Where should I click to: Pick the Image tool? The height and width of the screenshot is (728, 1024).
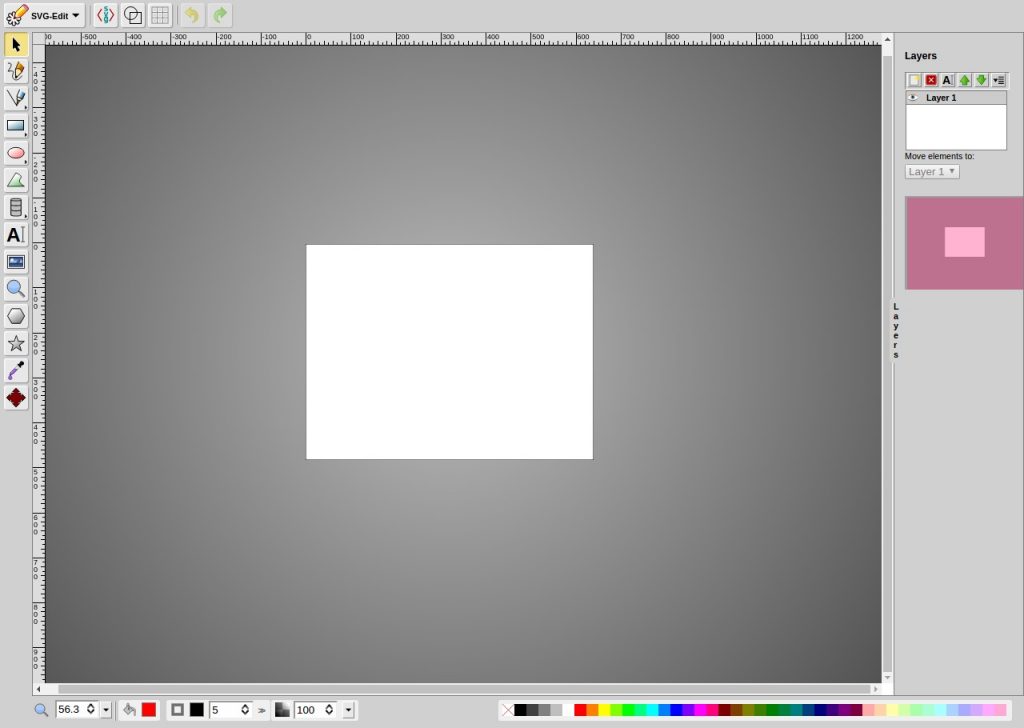16,261
